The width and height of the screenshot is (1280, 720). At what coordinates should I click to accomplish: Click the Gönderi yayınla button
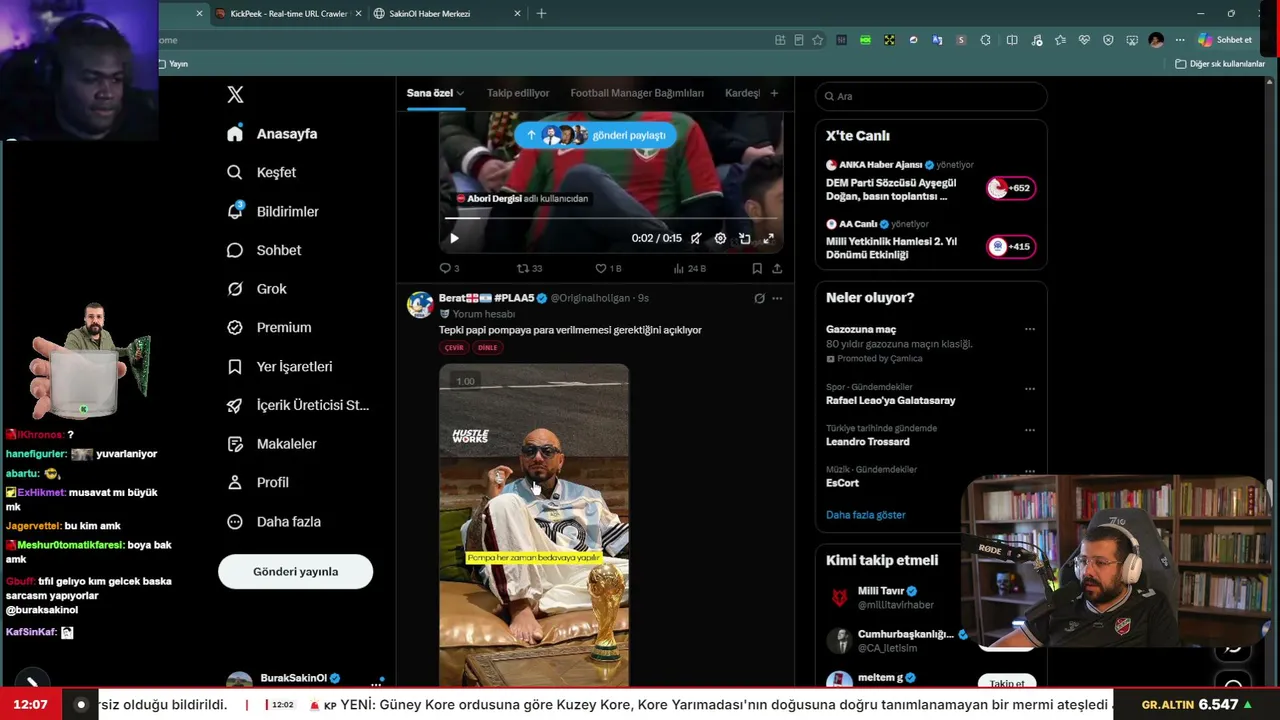[295, 572]
